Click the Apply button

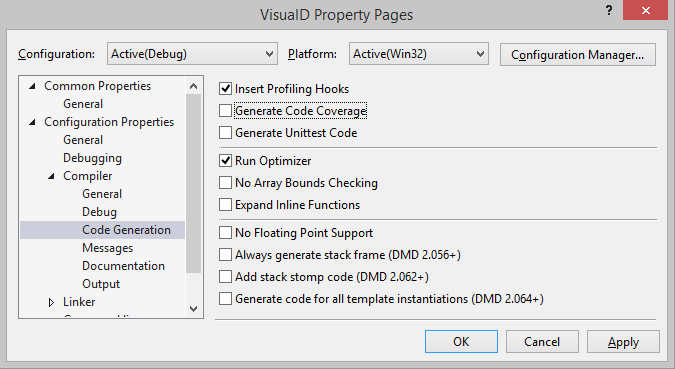[623, 341]
